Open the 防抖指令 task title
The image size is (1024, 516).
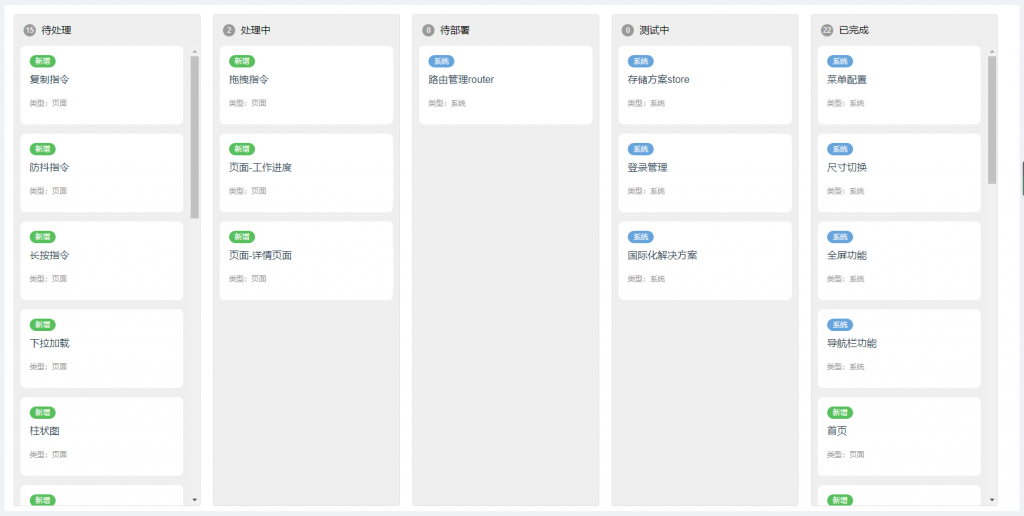click(50, 167)
